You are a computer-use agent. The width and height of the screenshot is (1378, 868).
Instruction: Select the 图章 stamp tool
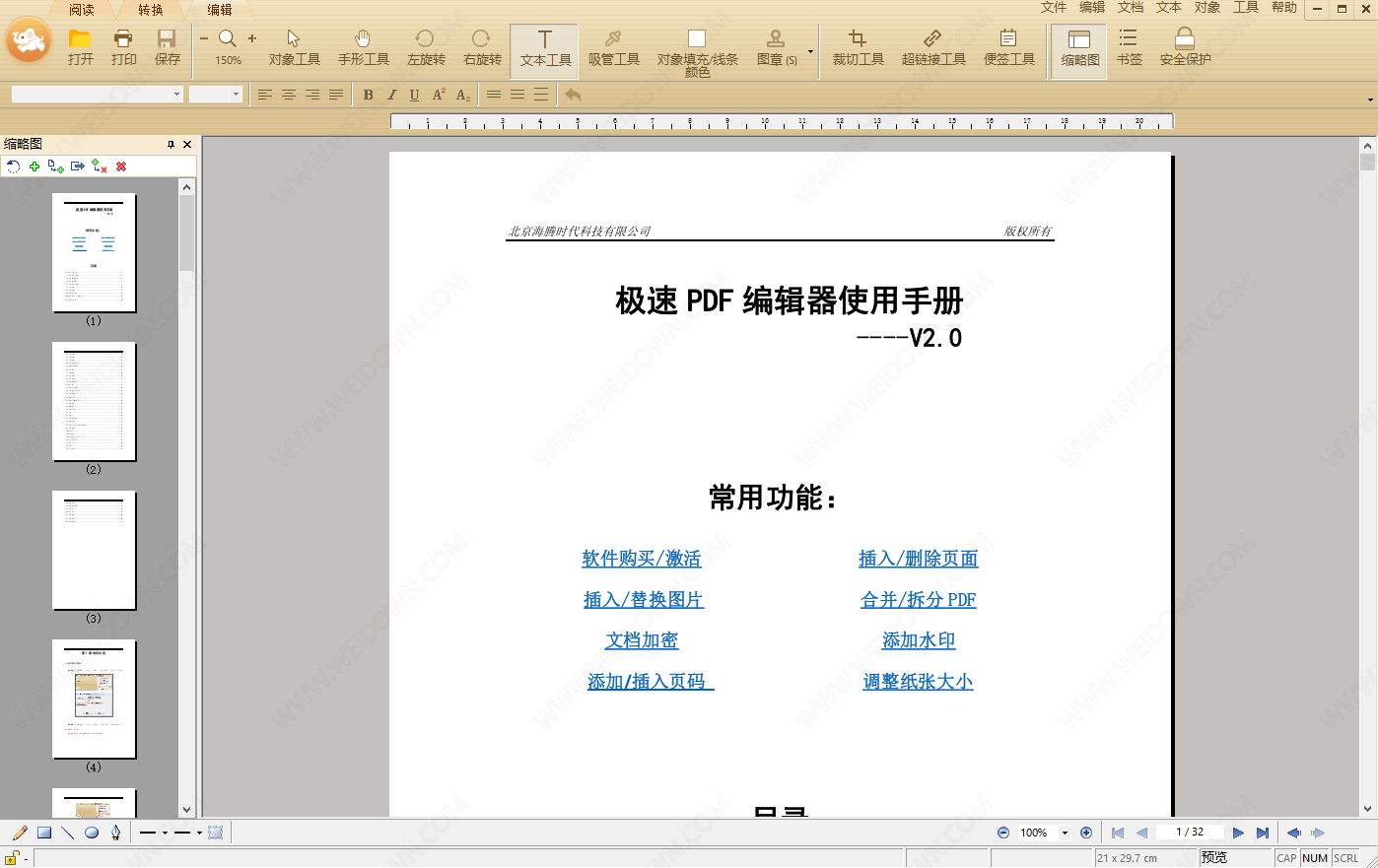click(777, 46)
